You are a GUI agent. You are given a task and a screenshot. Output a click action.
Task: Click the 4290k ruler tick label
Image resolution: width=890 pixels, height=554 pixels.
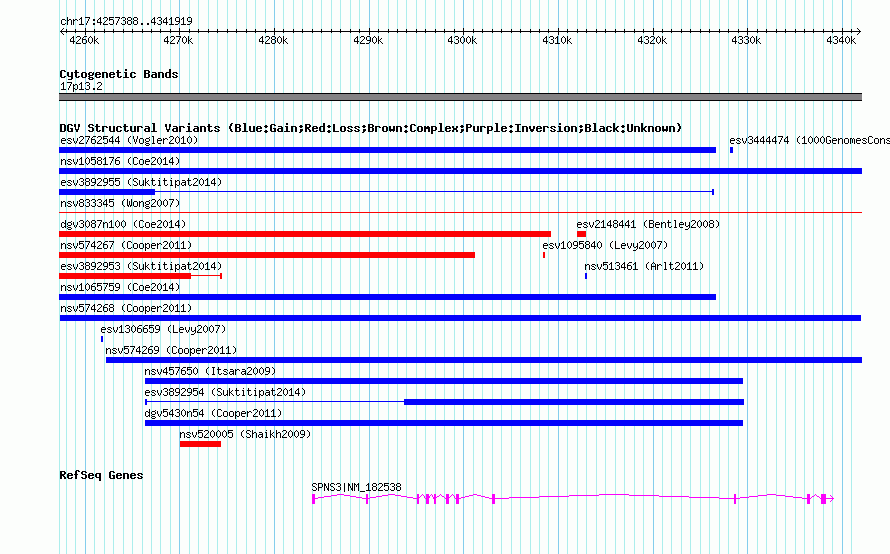click(368, 40)
